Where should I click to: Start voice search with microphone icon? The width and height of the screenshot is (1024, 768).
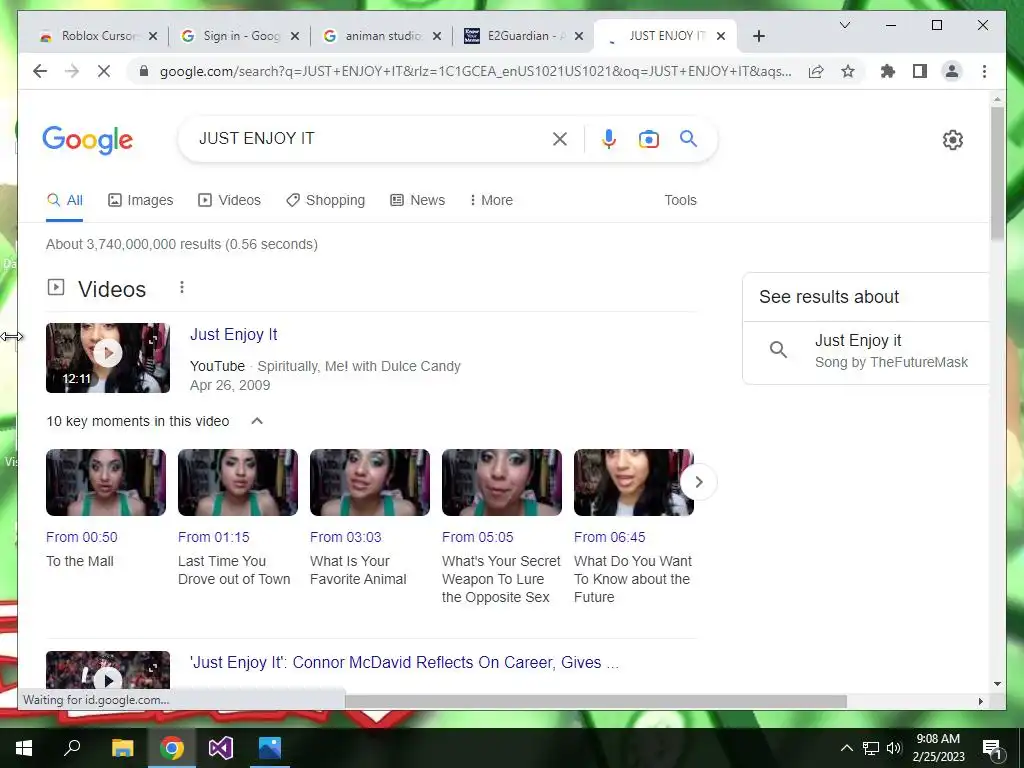609,138
